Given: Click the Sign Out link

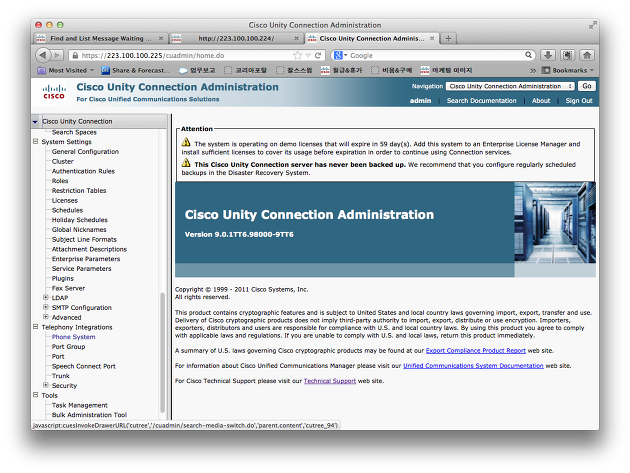Looking at the screenshot, I should click(x=579, y=100).
